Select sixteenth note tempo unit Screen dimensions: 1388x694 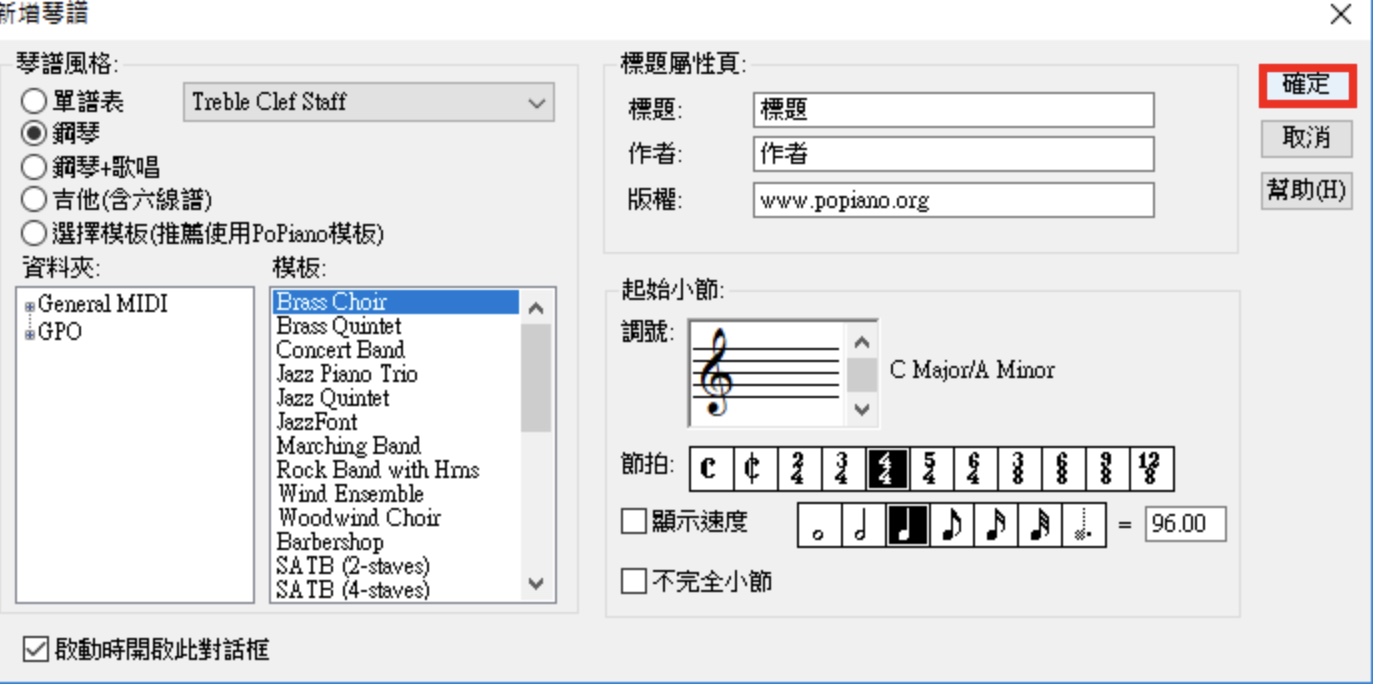(x=996, y=525)
